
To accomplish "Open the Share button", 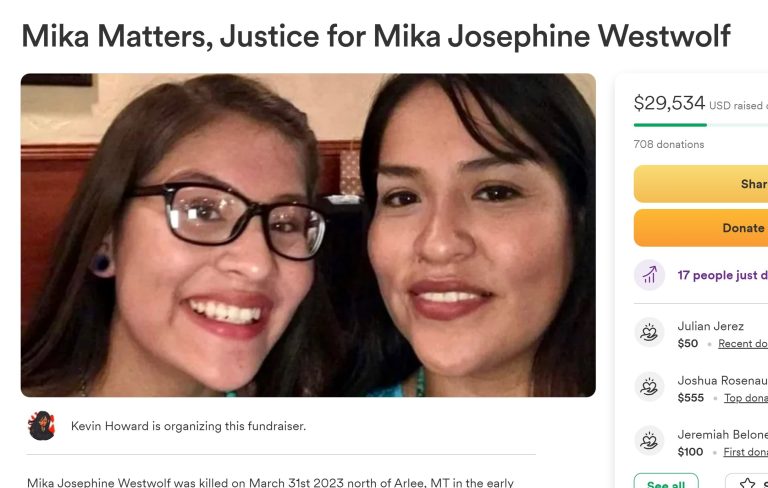I will tap(701, 184).
